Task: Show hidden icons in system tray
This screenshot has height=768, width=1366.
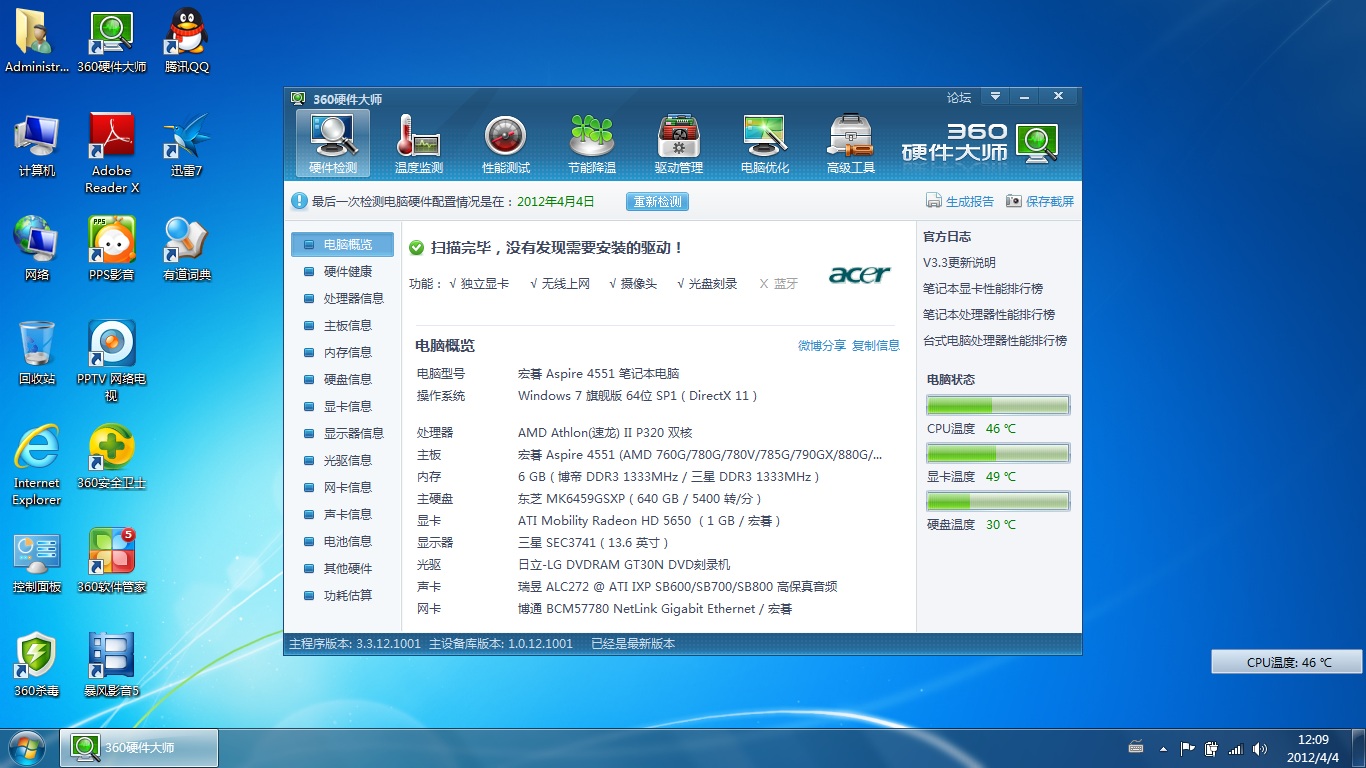Action: [1163, 748]
